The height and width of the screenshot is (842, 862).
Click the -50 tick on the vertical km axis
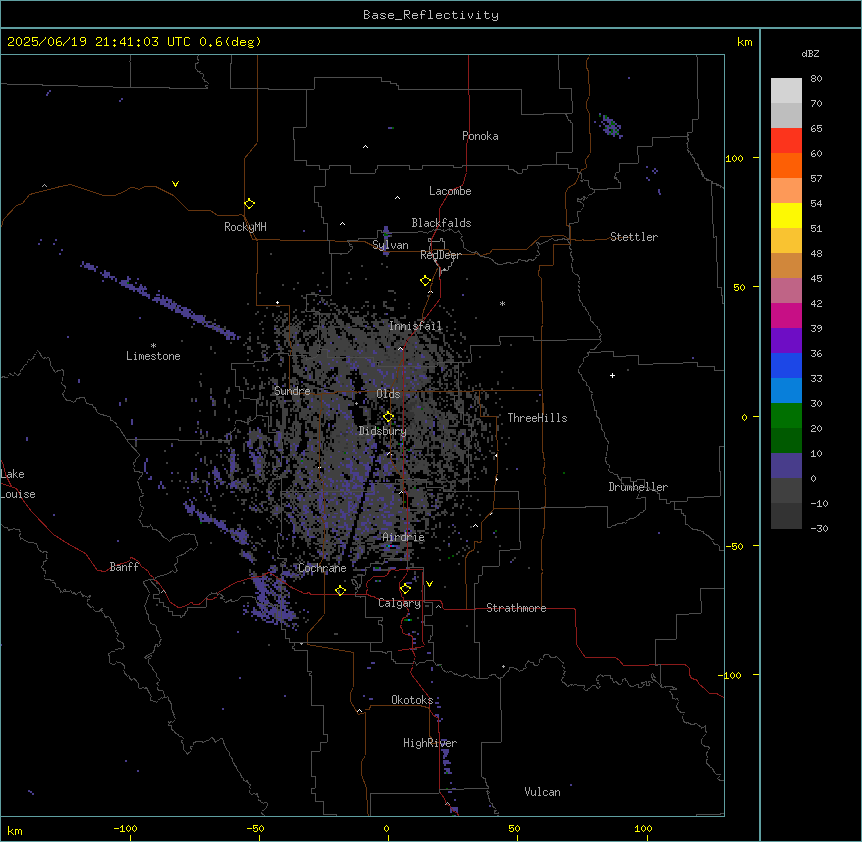[x=734, y=546]
